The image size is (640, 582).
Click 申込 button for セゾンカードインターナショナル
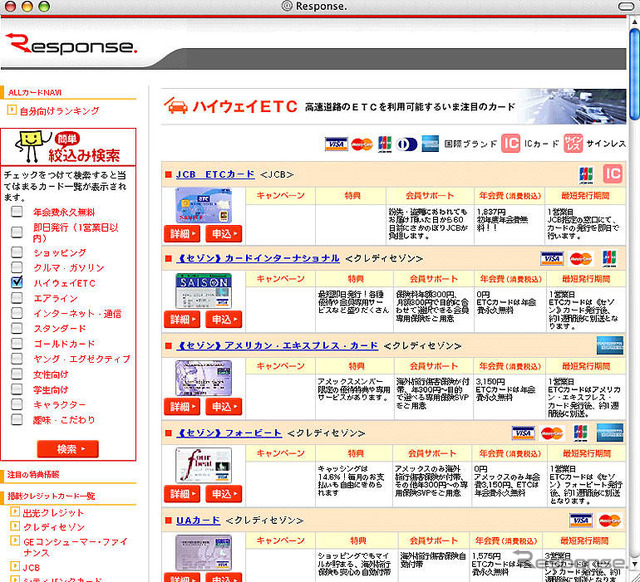pos(224,319)
